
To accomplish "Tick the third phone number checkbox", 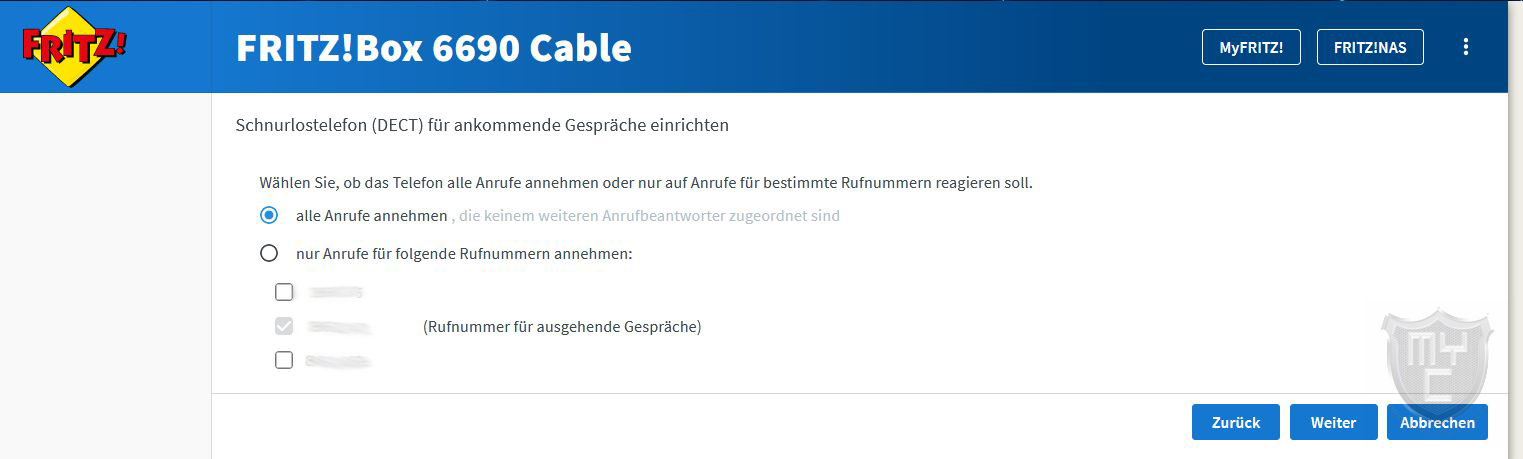I will (284, 360).
